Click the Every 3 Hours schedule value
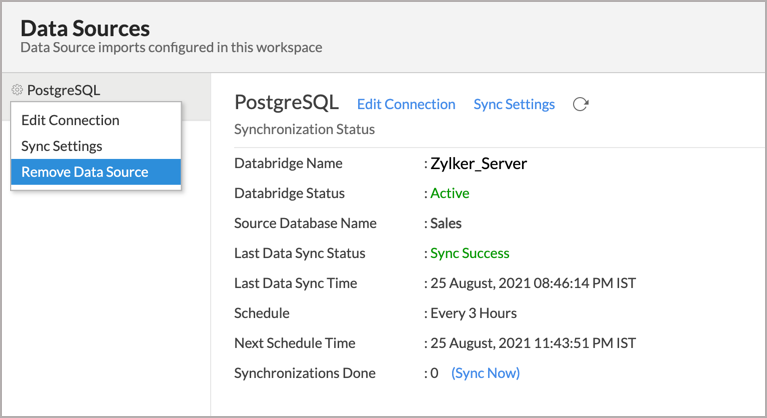The image size is (767, 418). click(x=473, y=313)
